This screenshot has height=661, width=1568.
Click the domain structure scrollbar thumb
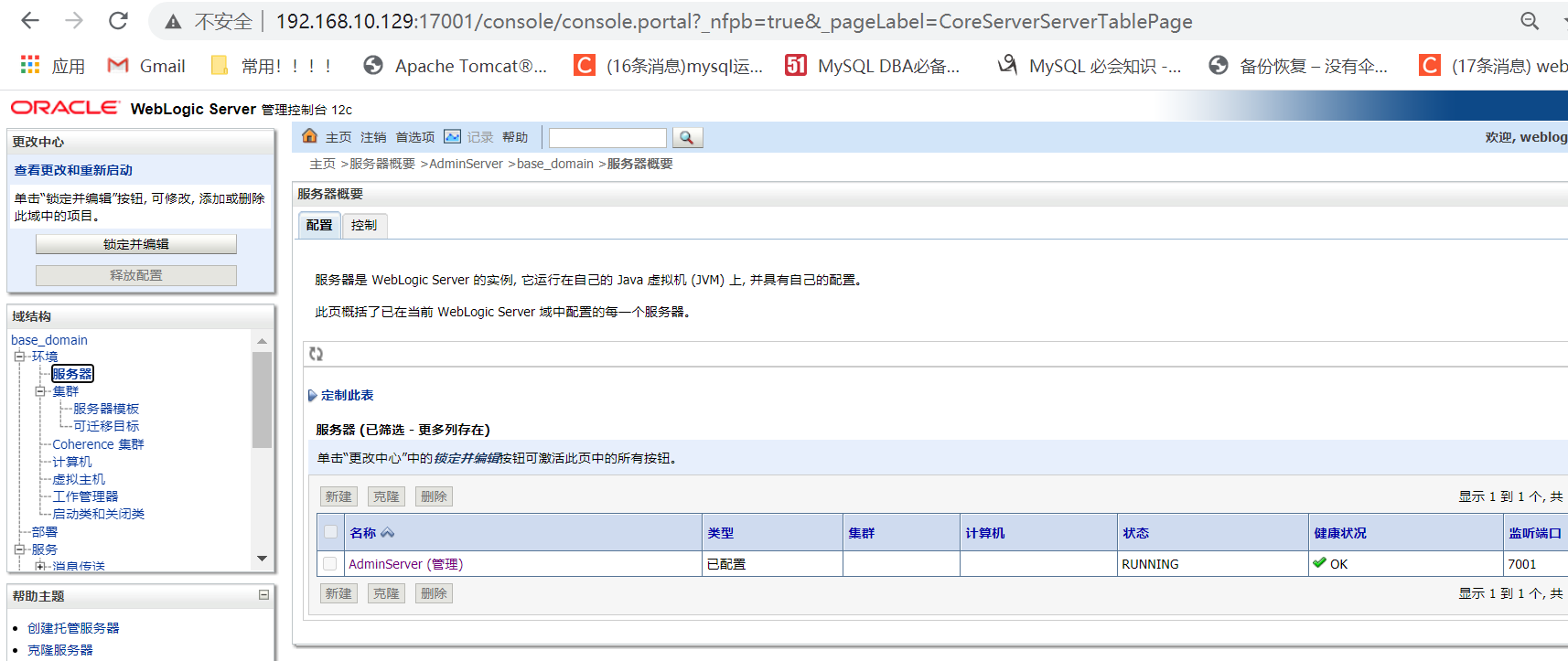(x=263, y=400)
